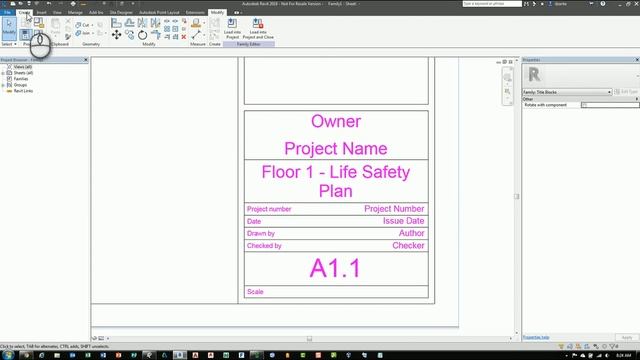640x360 pixels.
Task: Click the Array tool icon
Action: point(167,29)
